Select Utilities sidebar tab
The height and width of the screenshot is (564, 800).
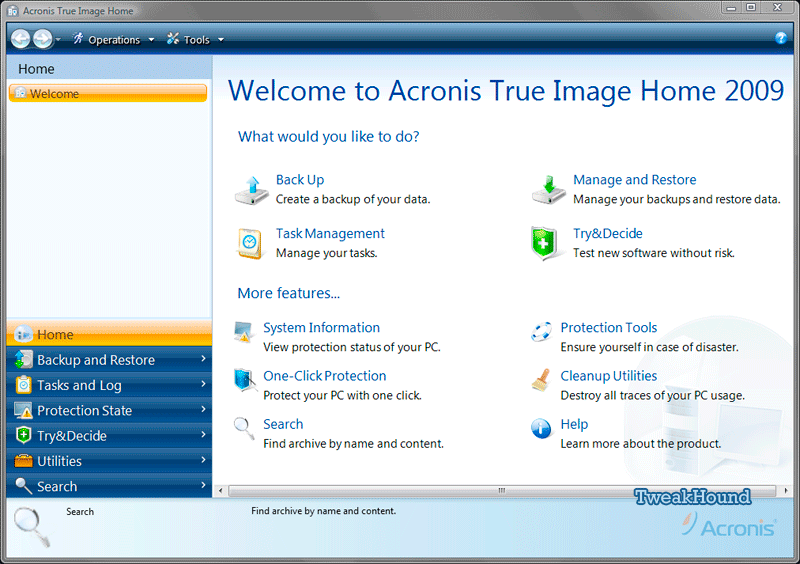(109, 461)
